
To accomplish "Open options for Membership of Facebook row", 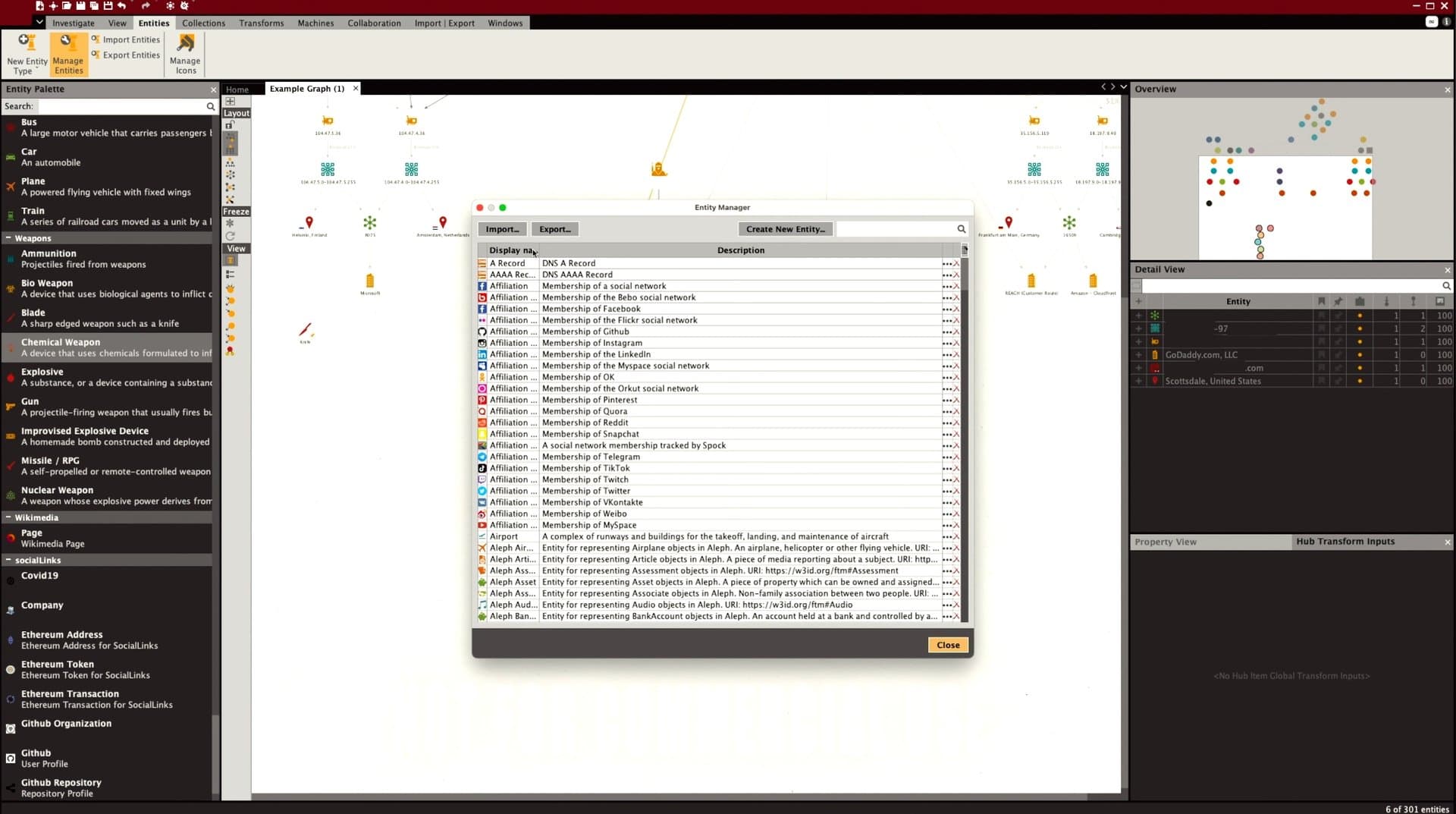I will pos(946,309).
